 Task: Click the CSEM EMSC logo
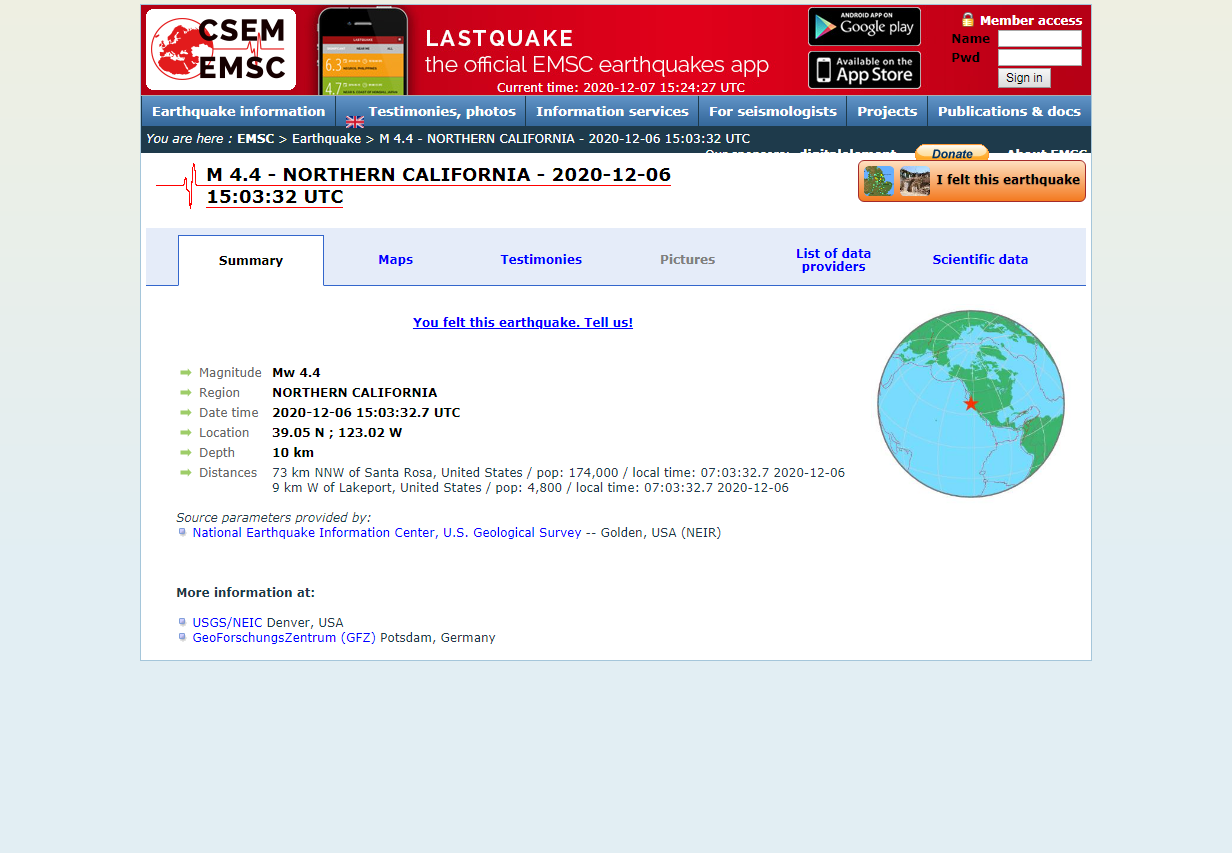(x=221, y=50)
